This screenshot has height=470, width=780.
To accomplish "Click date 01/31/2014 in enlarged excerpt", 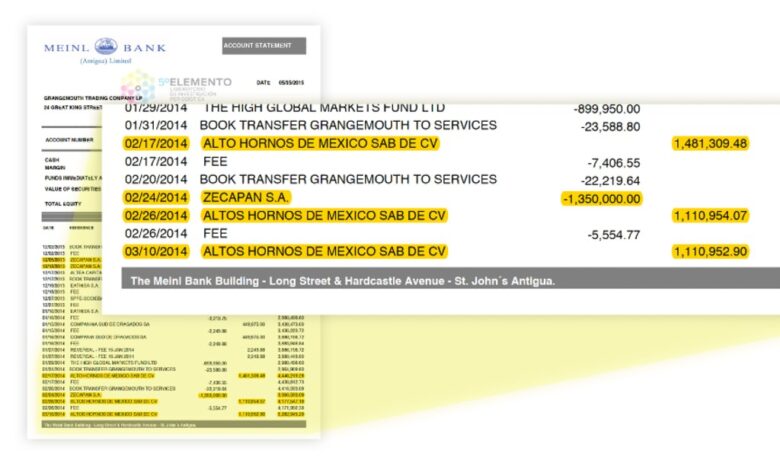I will [x=156, y=125].
